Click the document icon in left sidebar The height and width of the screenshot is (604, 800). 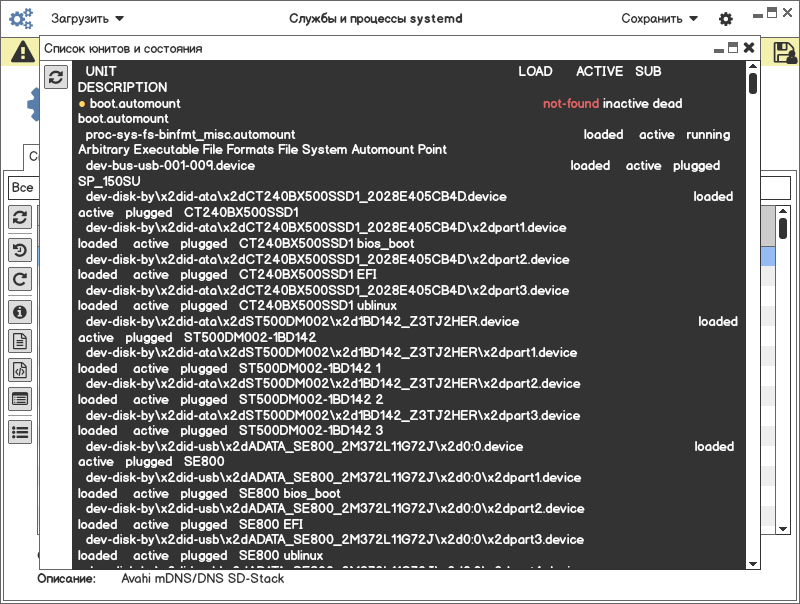[20, 341]
